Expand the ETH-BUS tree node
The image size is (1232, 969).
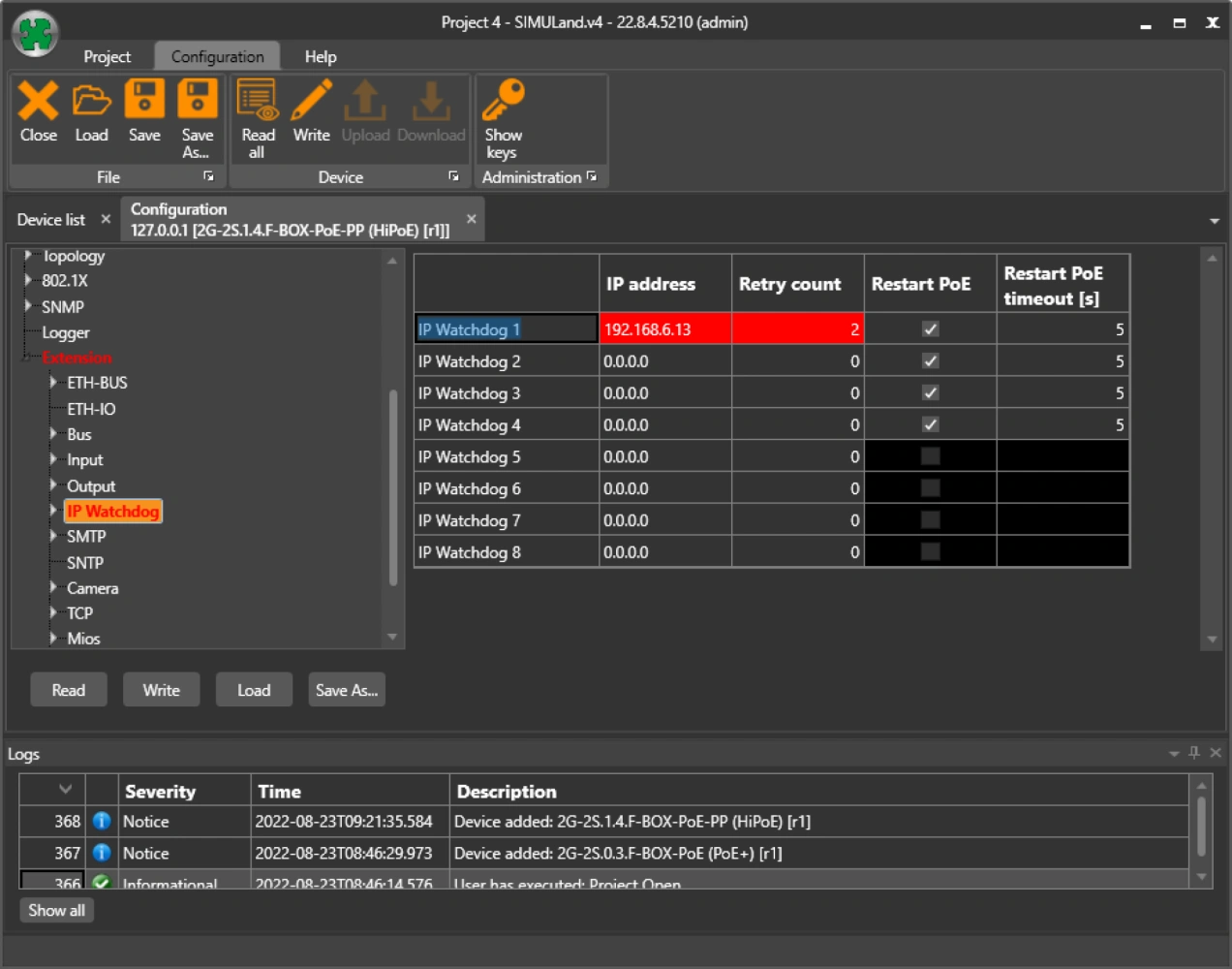point(53,383)
